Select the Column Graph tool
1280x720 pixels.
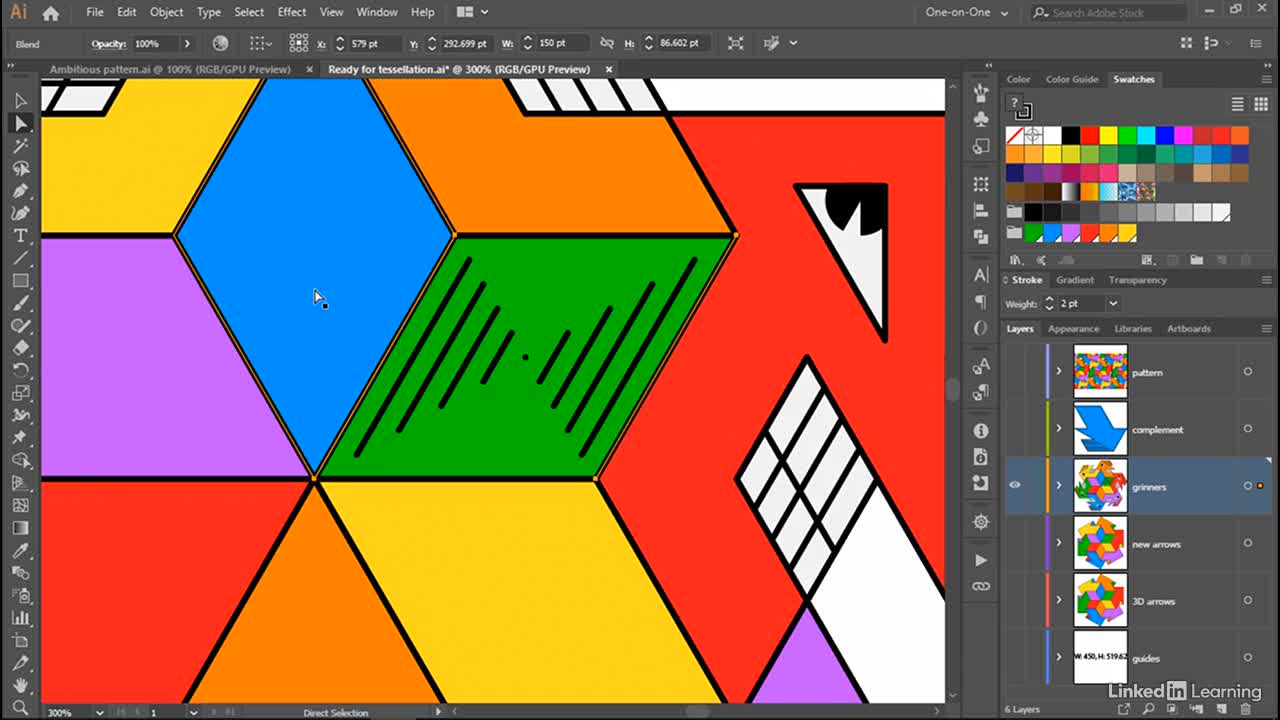click(x=20, y=618)
